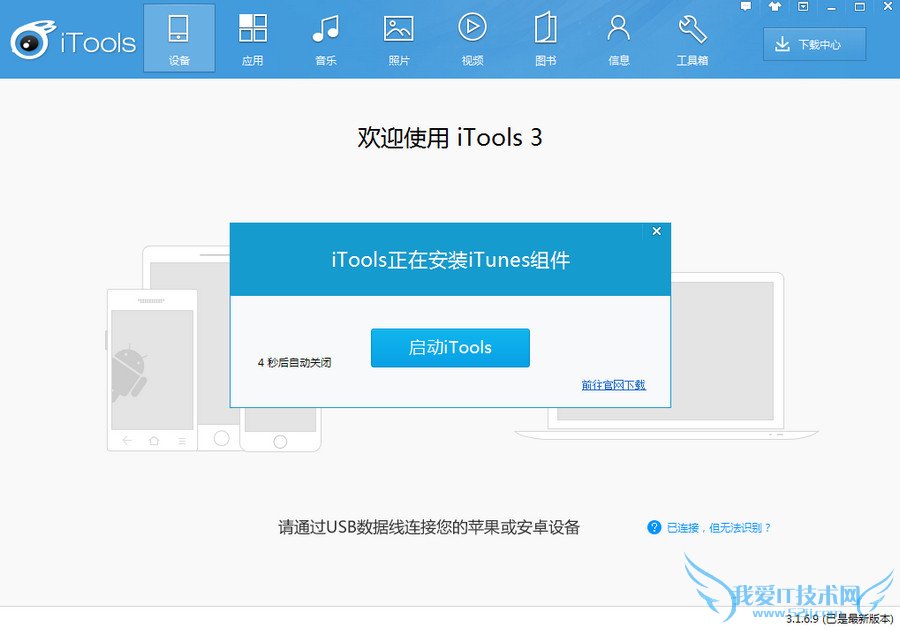Click the feedback speech bubble icon
The width and height of the screenshot is (900, 628).
(746, 7)
